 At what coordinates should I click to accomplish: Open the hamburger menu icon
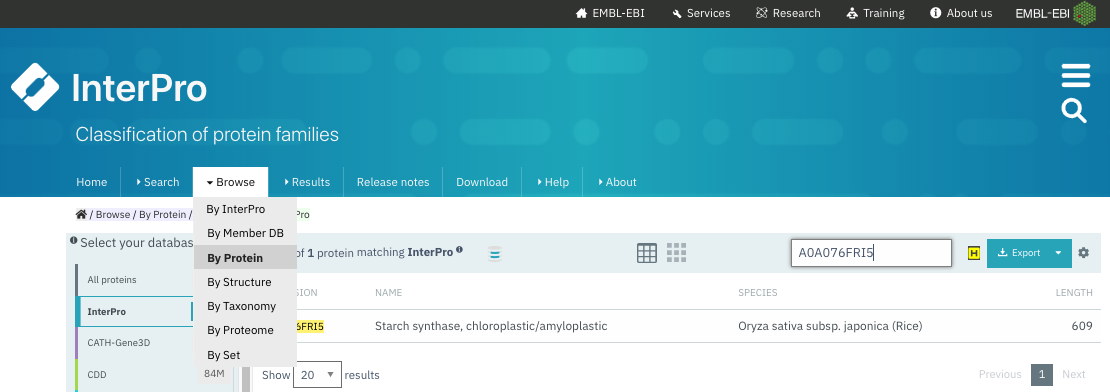tap(1075, 76)
